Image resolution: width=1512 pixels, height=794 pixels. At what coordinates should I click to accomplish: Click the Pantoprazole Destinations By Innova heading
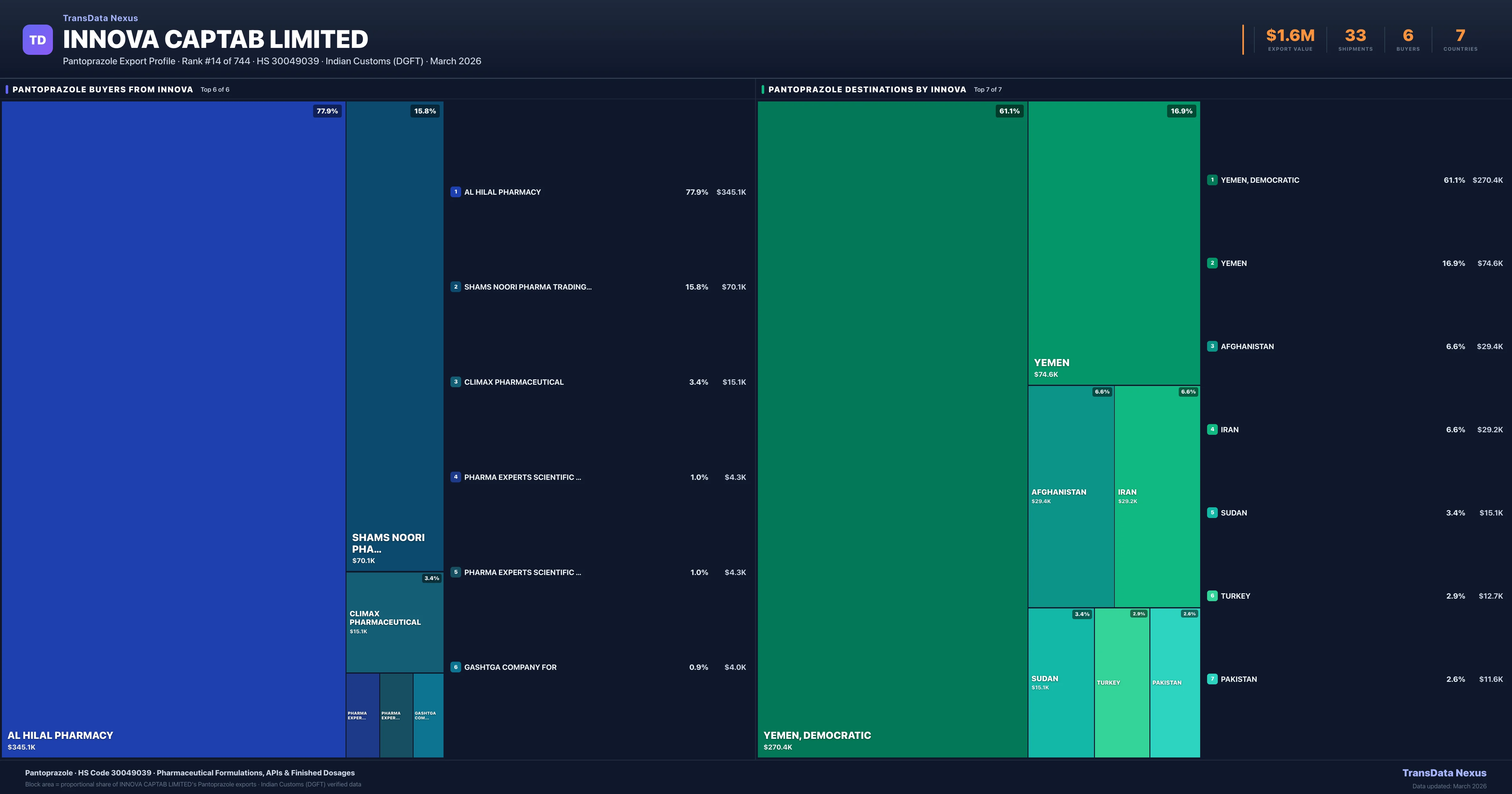click(867, 89)
